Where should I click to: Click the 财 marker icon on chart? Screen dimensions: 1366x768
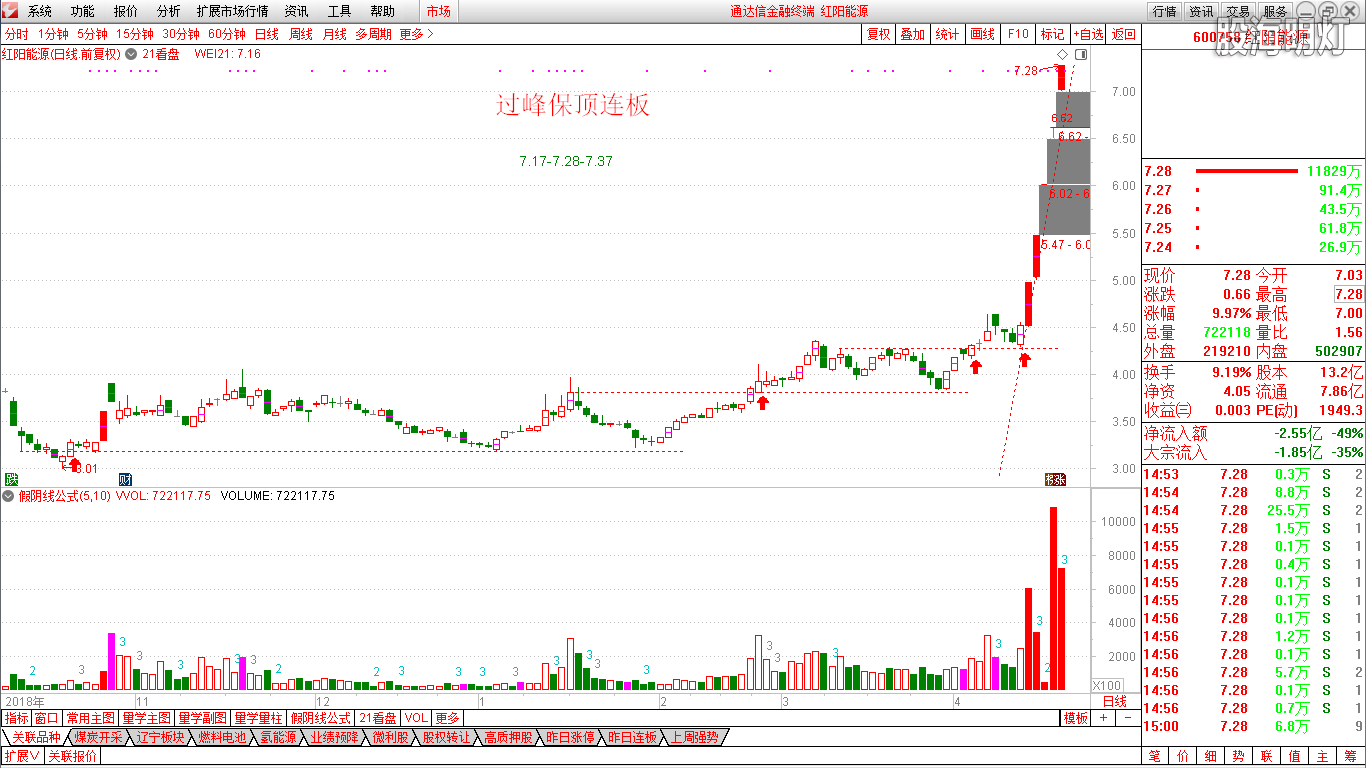[x=125, y=479]
